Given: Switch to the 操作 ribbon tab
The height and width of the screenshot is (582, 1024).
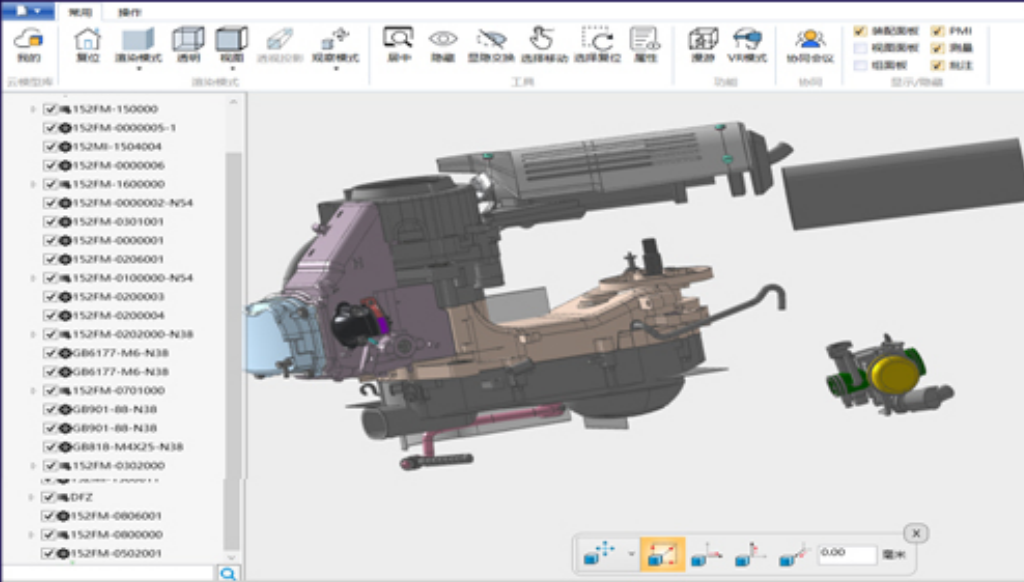Looking at the screenshot, I should [x=130, y=13].
